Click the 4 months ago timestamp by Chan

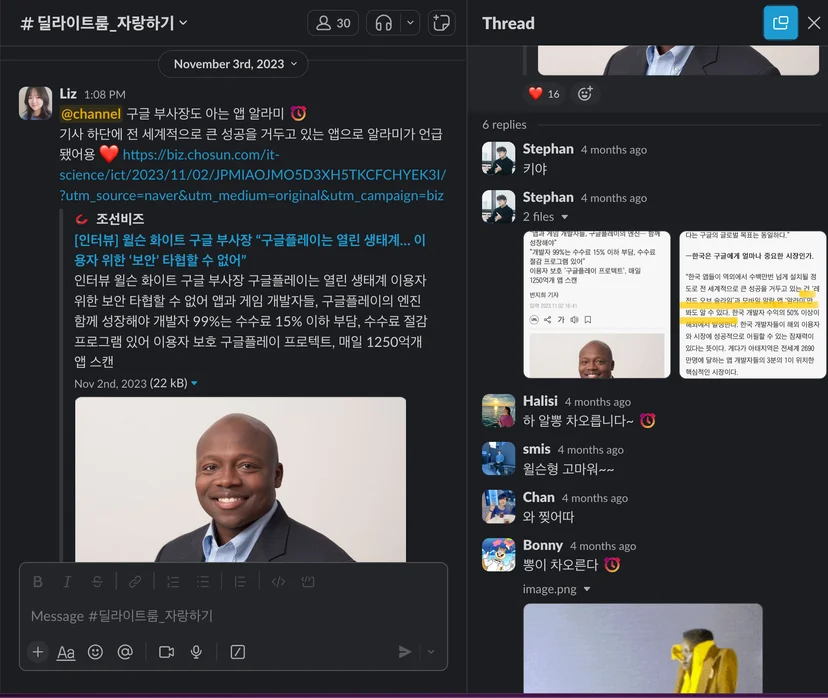point(595,498)
